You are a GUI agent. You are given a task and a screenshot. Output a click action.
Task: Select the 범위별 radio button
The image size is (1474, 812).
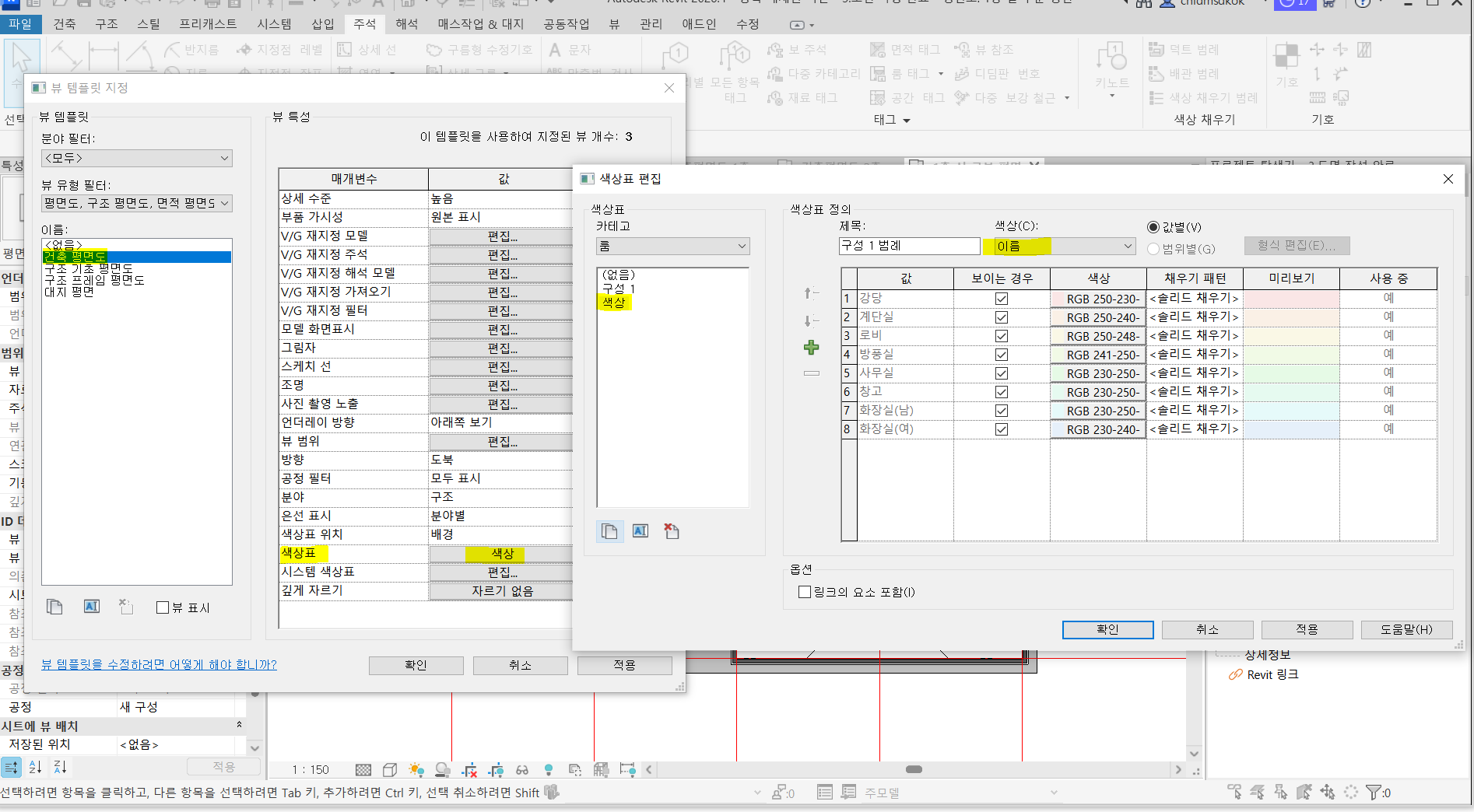[1153, 249]
